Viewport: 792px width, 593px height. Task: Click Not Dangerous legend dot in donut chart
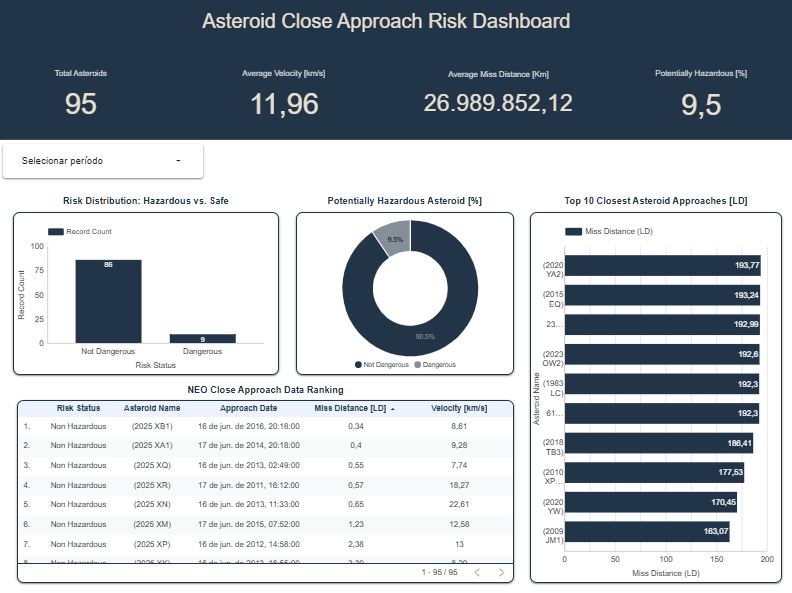point(359,365)
